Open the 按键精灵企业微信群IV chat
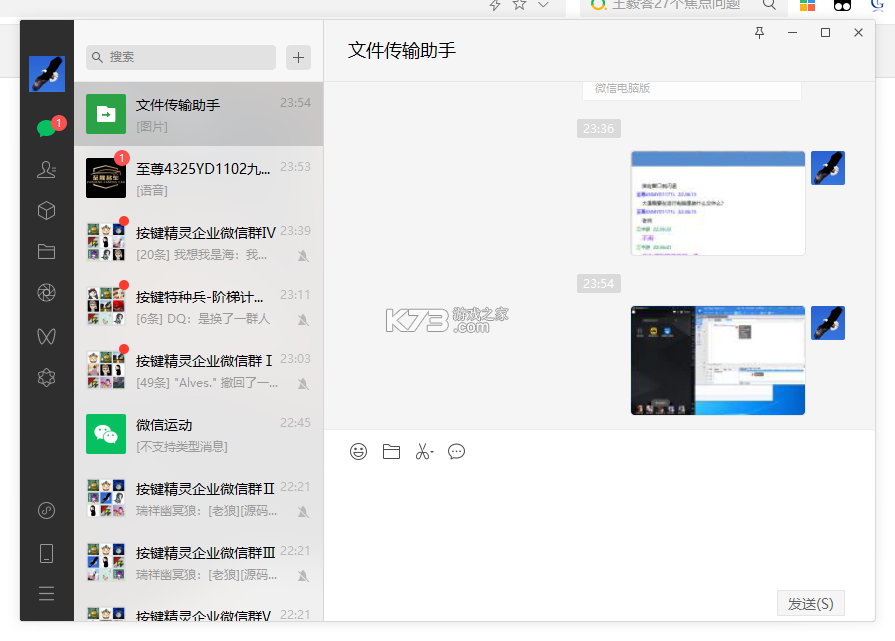Viewport: 895px width, 641px height. (199, 242)
